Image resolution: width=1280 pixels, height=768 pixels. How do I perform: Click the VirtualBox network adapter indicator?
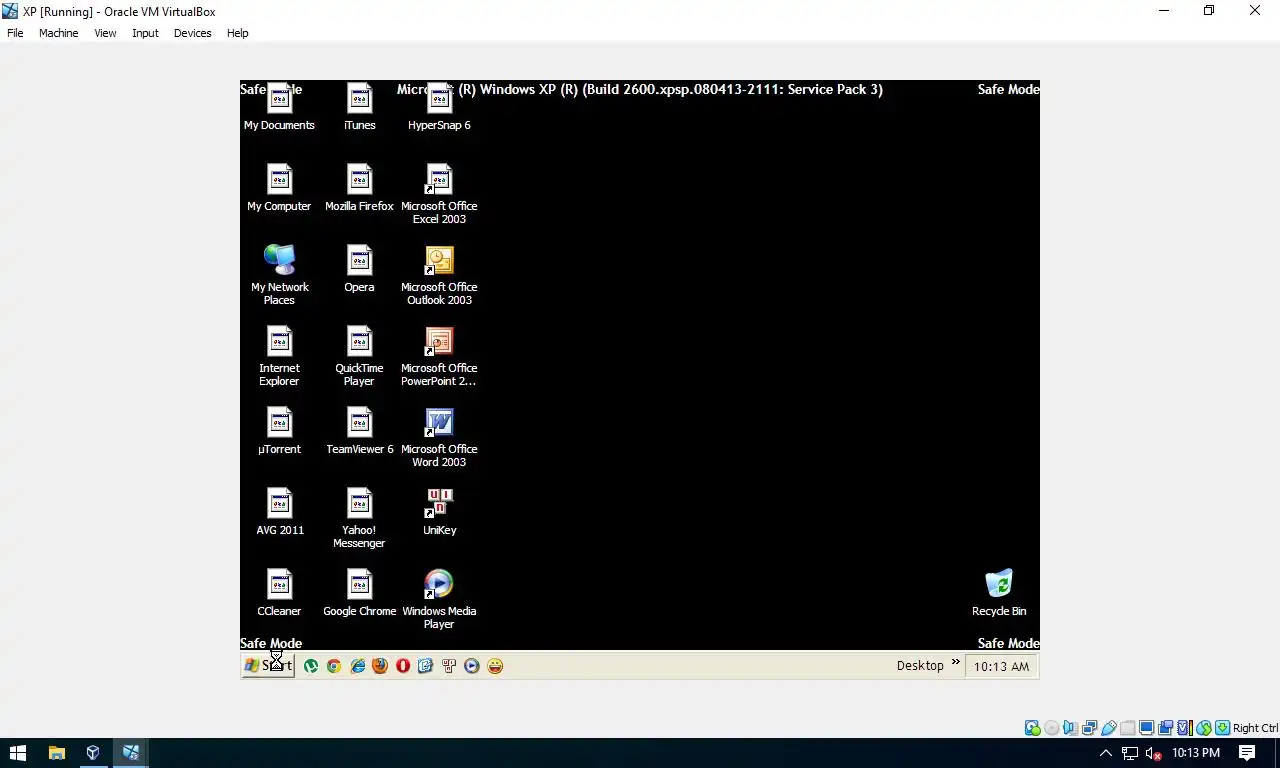click(x=1090, y=728)
